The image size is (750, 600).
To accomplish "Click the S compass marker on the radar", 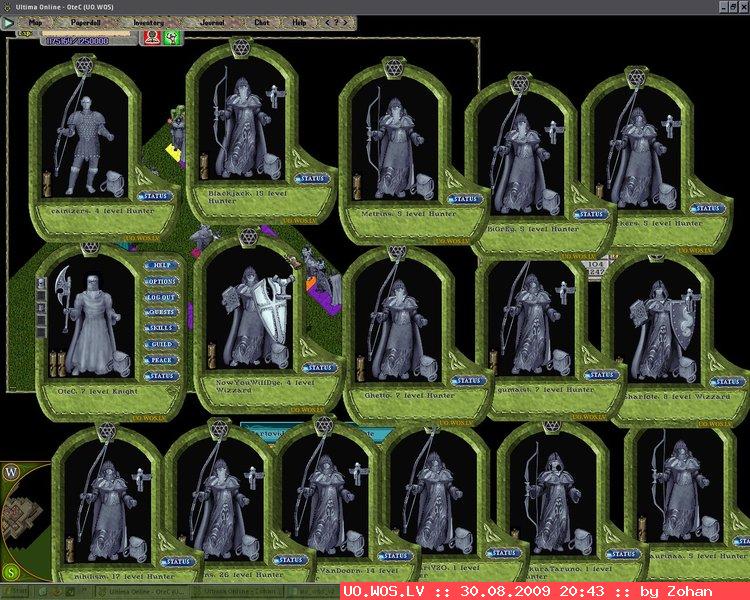I will 11,572.
